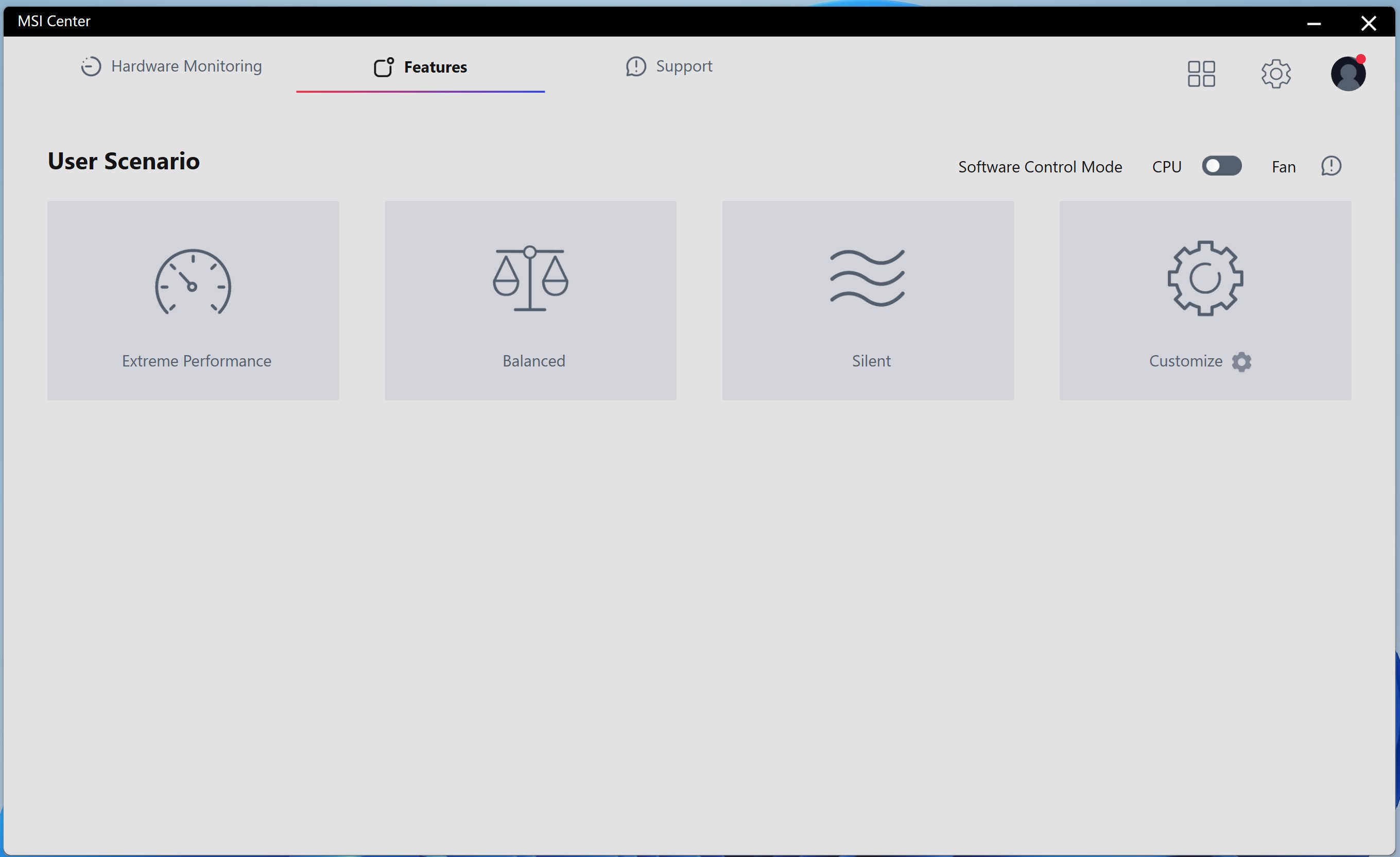Open MSI Center settings gear icon

click(1275, 74)
